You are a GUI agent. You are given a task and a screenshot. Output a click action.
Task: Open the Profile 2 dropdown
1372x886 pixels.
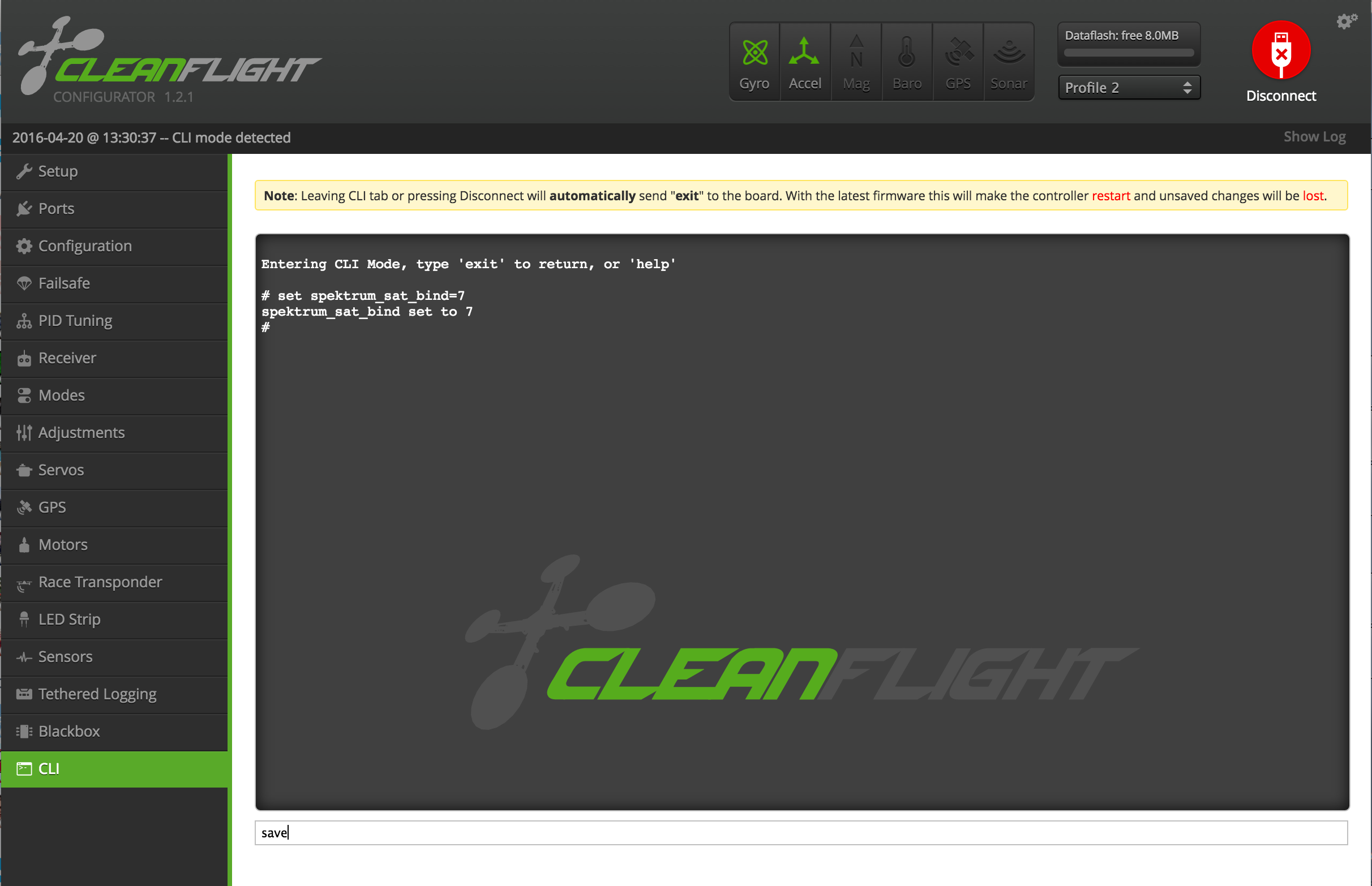(x=1129, y=88)
